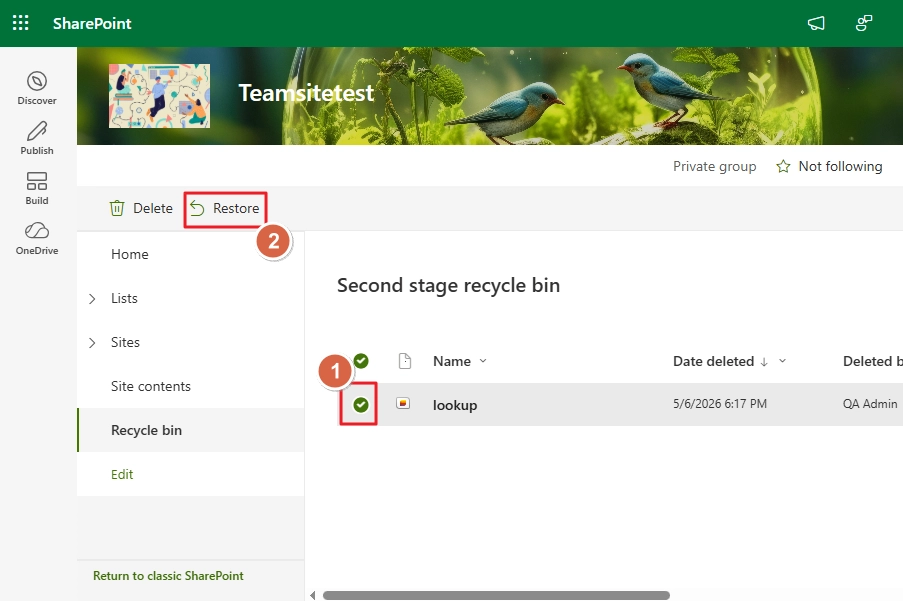Viewport: 903px width, 601px height.
Task: Click the QA Admin cell
Action: point(870,404)
